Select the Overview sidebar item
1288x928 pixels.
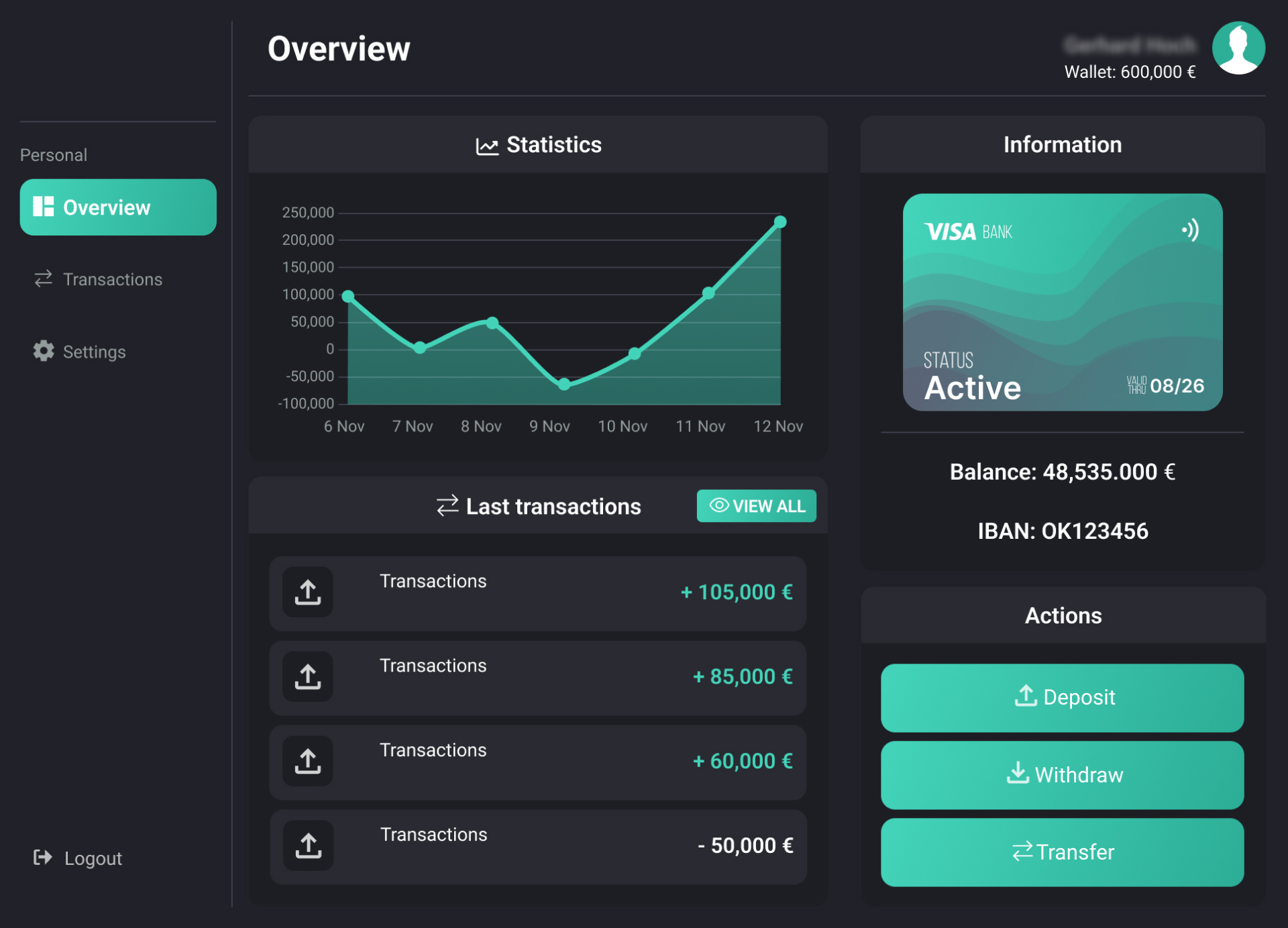pos(118,207)
